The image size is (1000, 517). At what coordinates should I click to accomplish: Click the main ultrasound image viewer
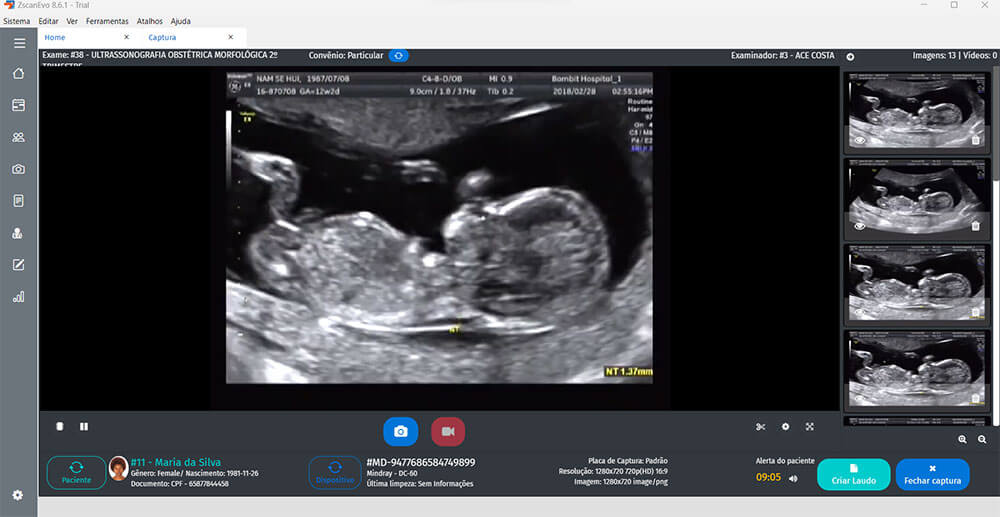(x=439, y=228)
